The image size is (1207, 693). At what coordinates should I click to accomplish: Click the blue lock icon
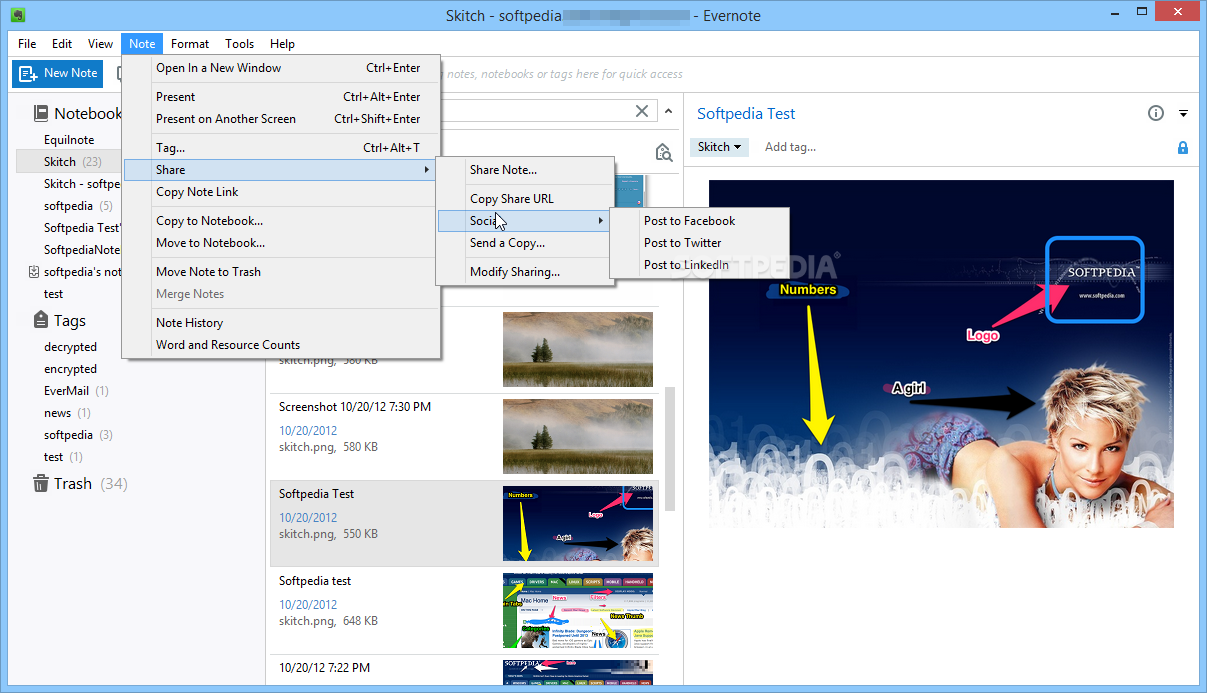point(1183,147)
